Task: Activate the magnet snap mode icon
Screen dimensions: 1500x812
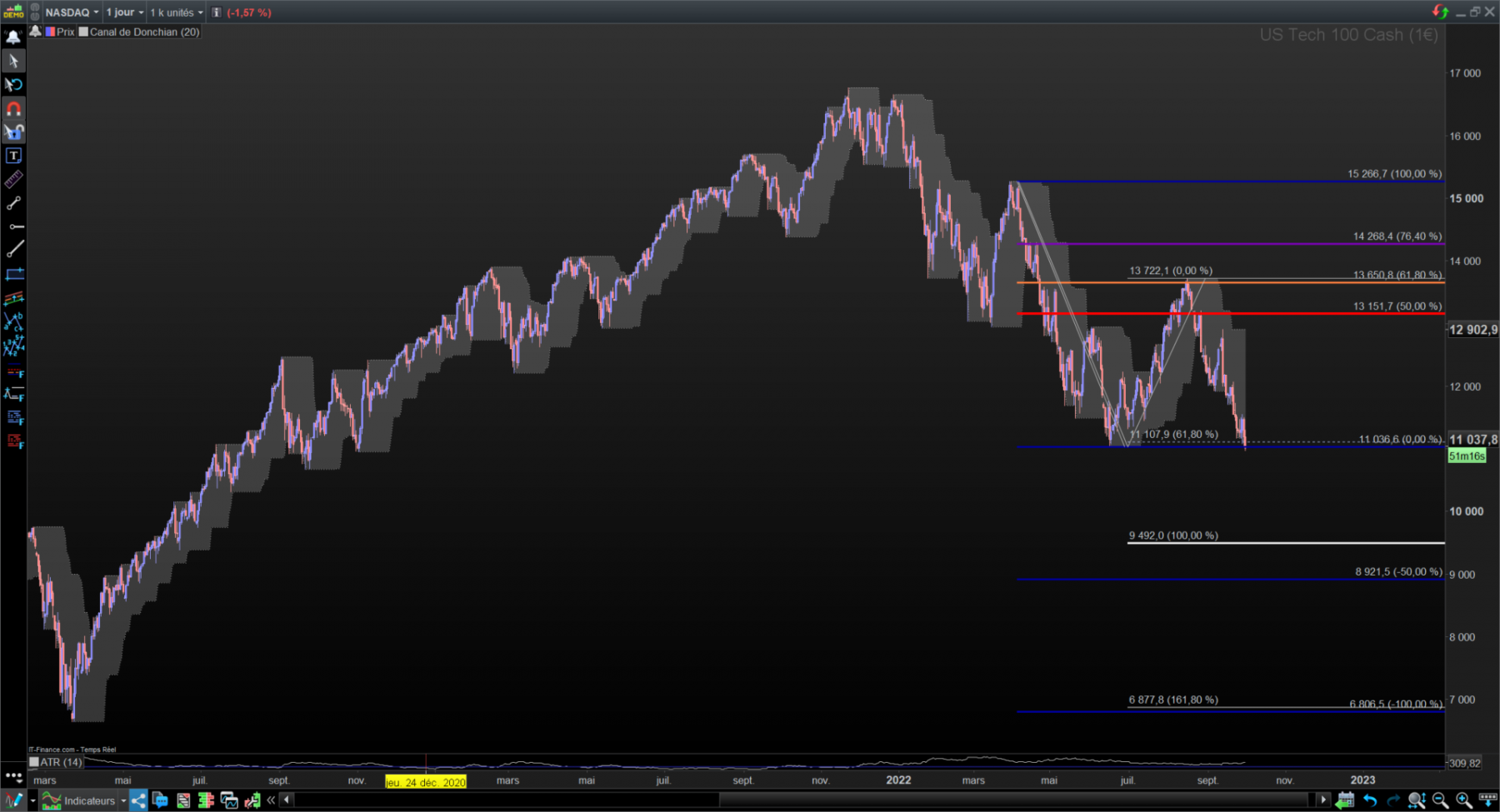Action: click(x=13, y=108)
